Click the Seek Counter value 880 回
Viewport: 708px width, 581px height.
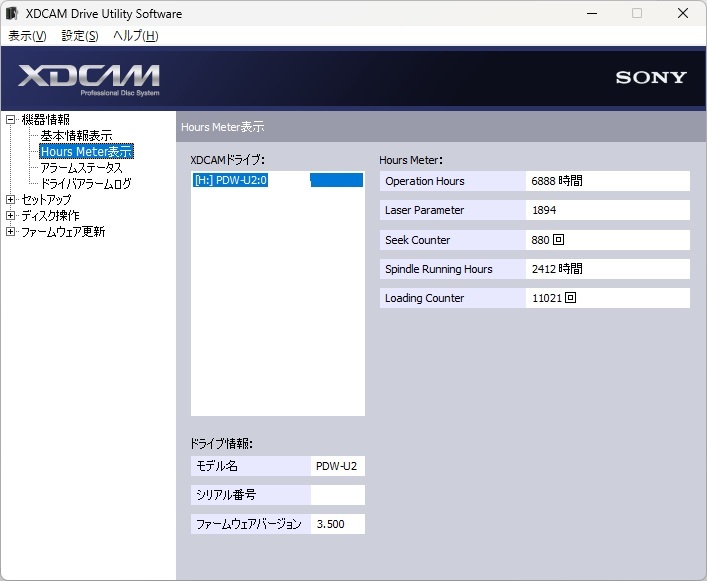coord(607,240)
